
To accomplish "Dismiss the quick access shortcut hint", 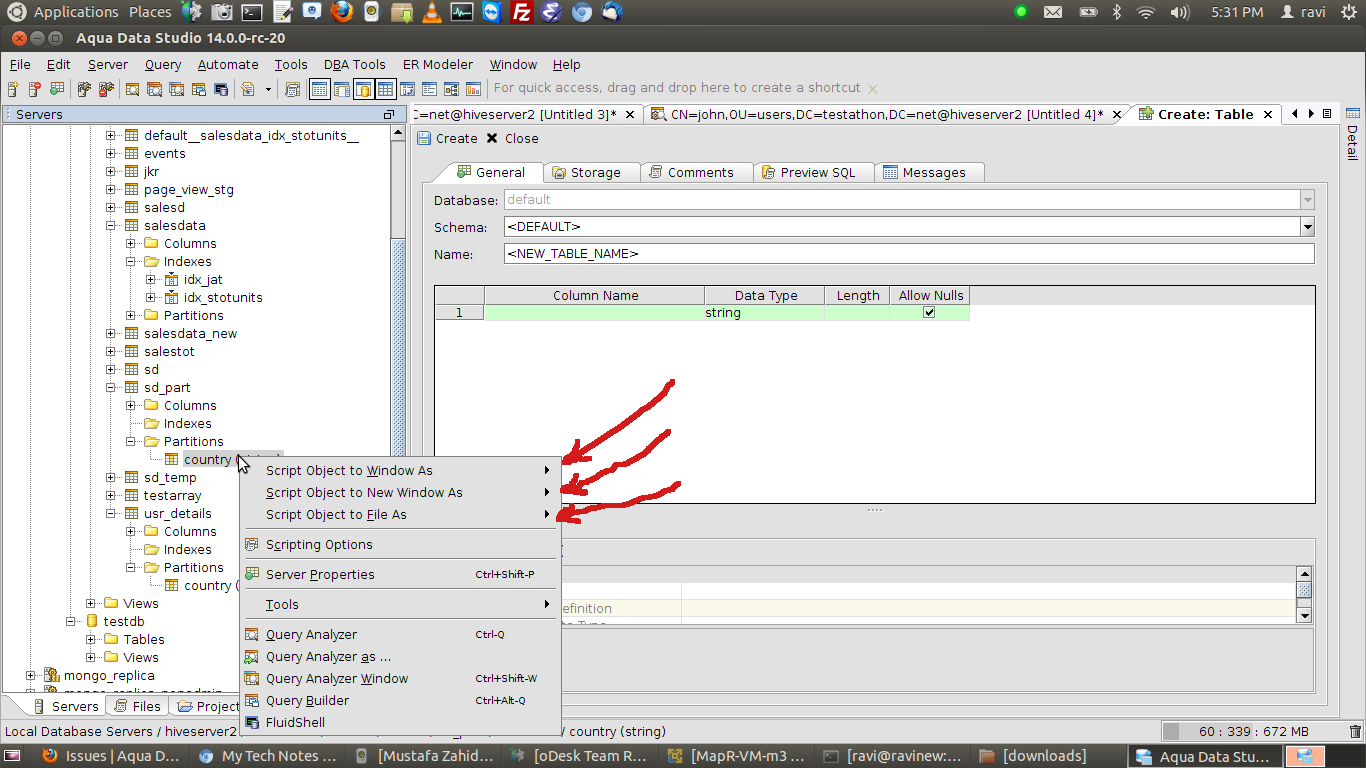I will (873, 89).
